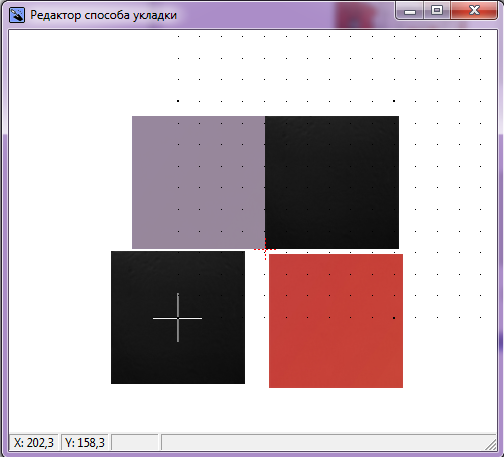The width and height of the screenshot is (504, 457).
Task: Click the bold grid dot inside red tile
Action: coord(394,318)
